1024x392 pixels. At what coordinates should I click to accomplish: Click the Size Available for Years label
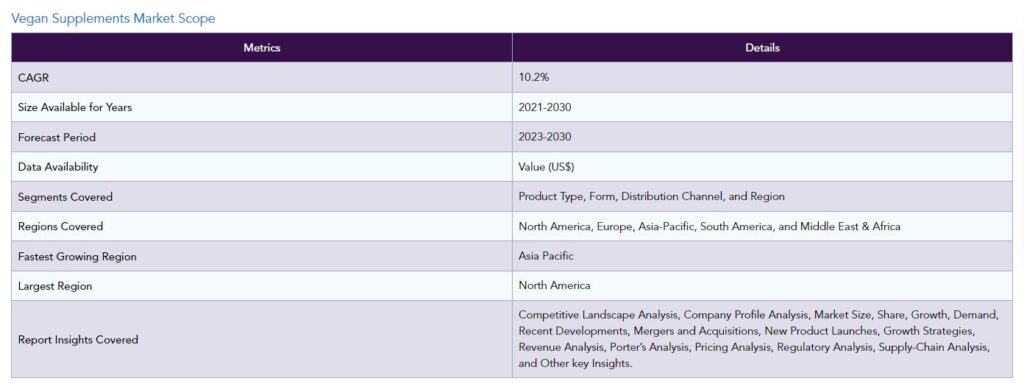click(x=75, y=107)
